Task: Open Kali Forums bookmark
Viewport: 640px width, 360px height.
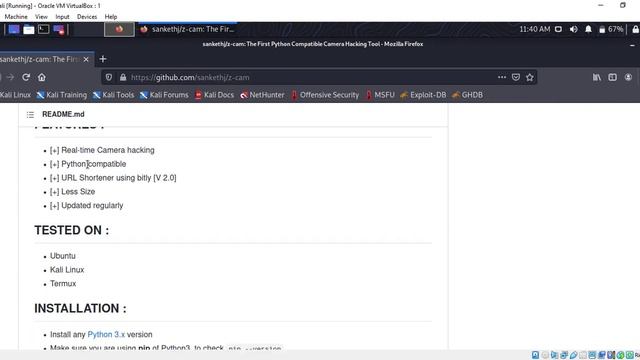Action: (x=164, y=95)
